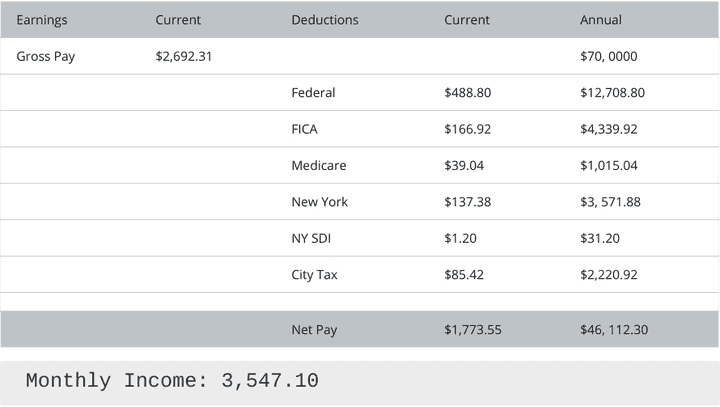Image resolution: width=720 pixels, height=407 pixels.
Task: Click the NY SDI current amount $1.20
Action: 460,238
